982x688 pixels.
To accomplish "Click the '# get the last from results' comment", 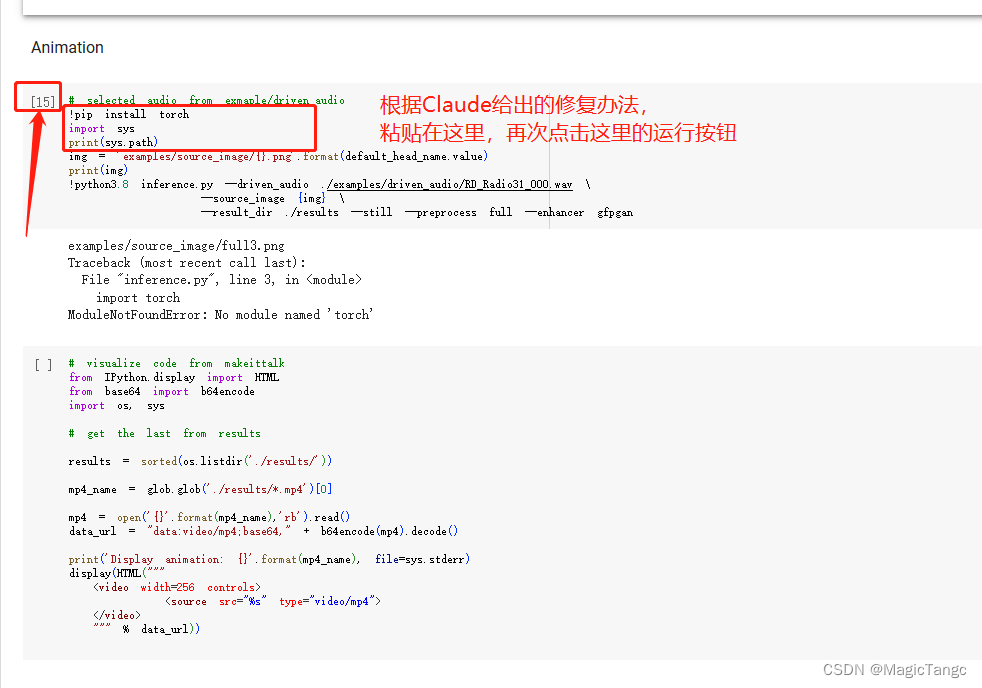I will 165,433.
